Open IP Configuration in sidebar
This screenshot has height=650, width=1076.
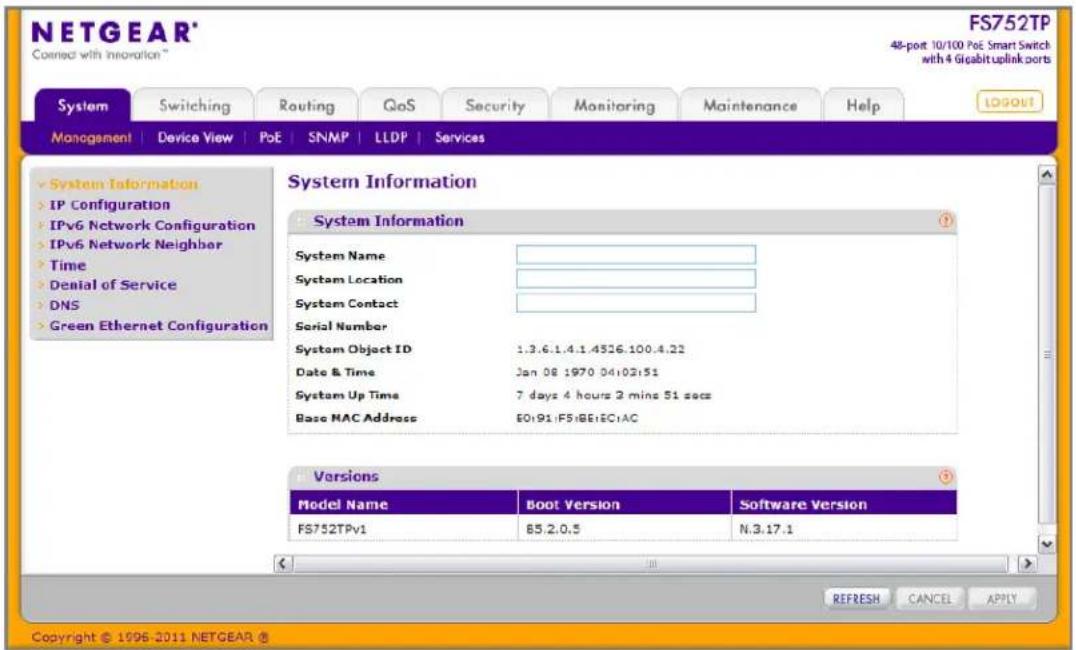coord(110,205)
